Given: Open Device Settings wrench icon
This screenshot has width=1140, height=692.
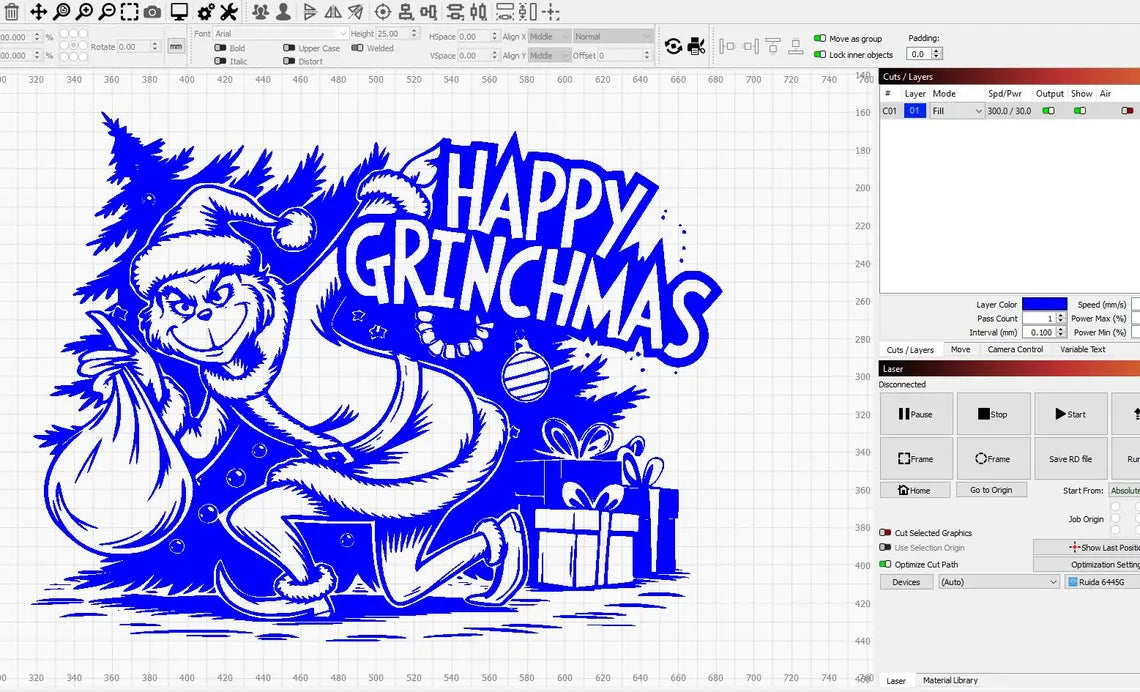Looking at the screenshot, I should coord(228,12).
